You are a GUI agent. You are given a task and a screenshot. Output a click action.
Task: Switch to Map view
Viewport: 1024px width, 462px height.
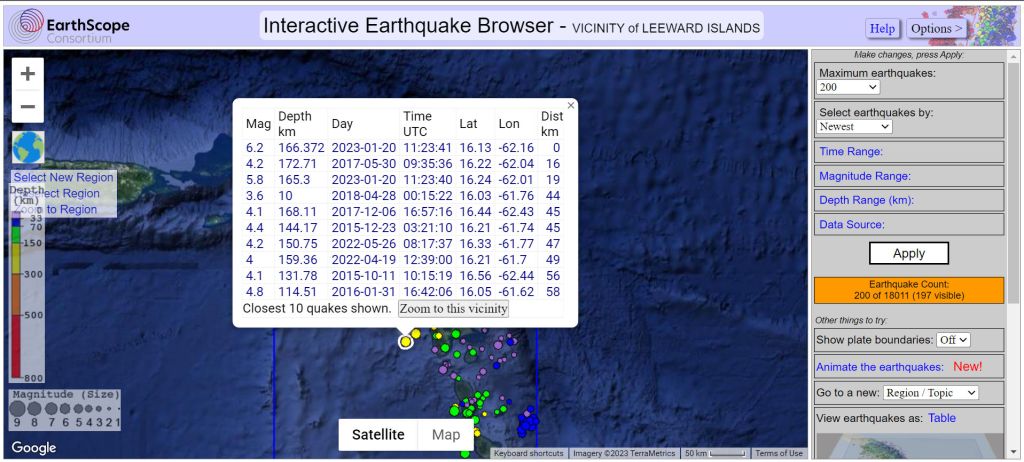pos(446,435)
